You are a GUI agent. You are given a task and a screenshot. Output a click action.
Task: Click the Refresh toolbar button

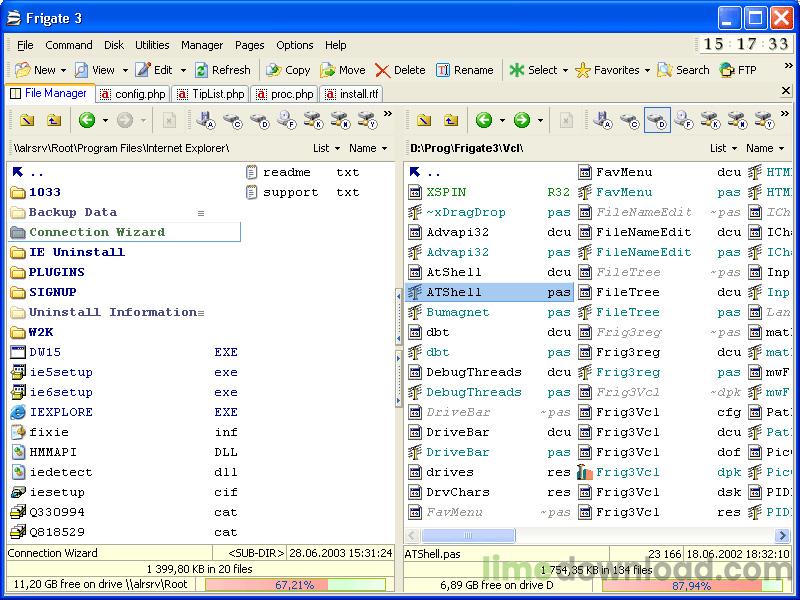click(222, 70)
